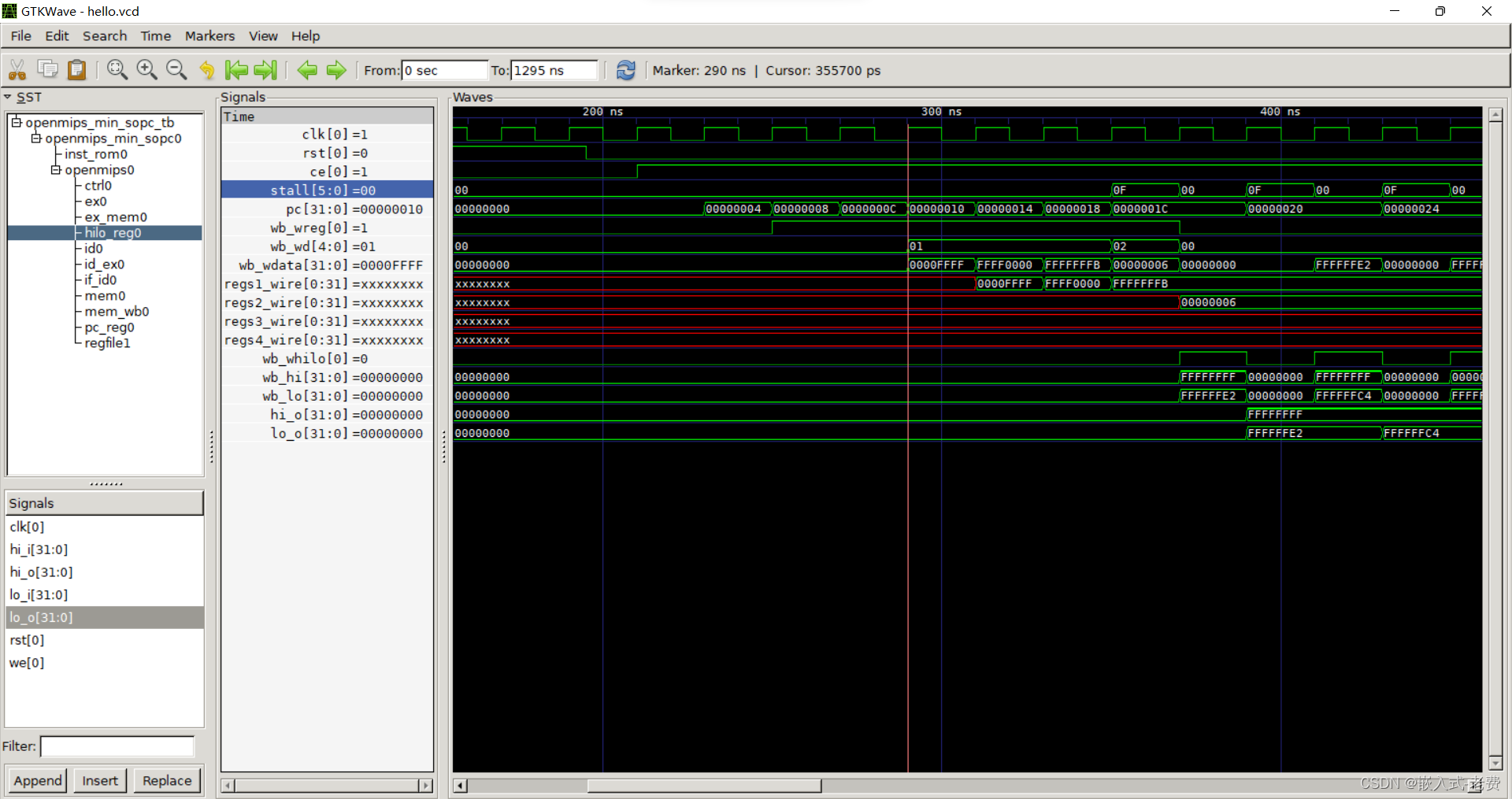Find next edge with right green arrow
Viewport: 1512px width, 799px height.
336,70
